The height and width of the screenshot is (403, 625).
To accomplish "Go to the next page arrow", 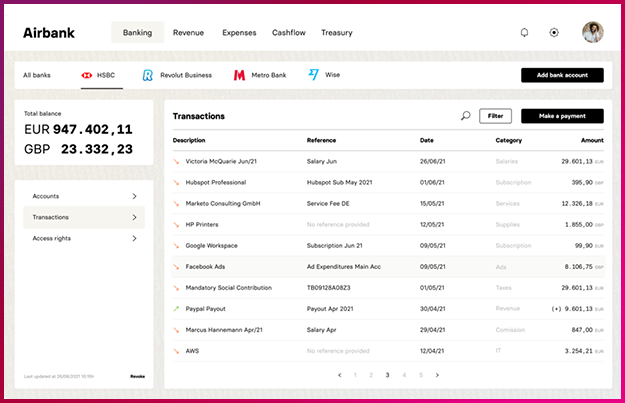I will pyautogui.click(x=437, y=375).
